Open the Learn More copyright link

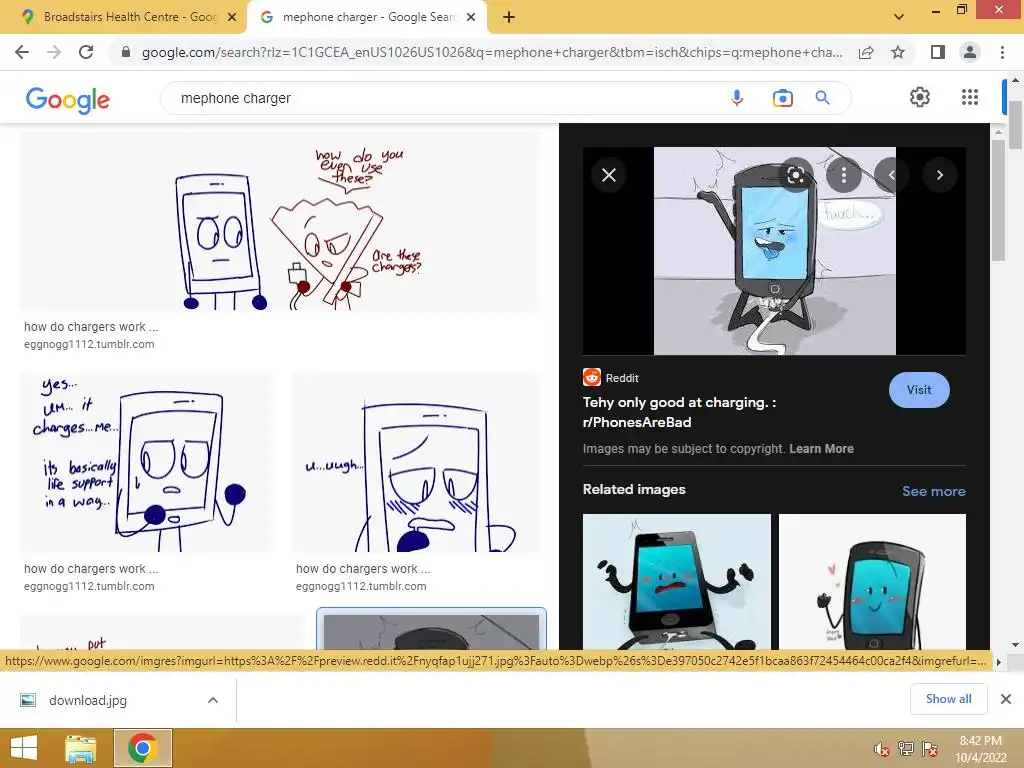coord(821,449)
